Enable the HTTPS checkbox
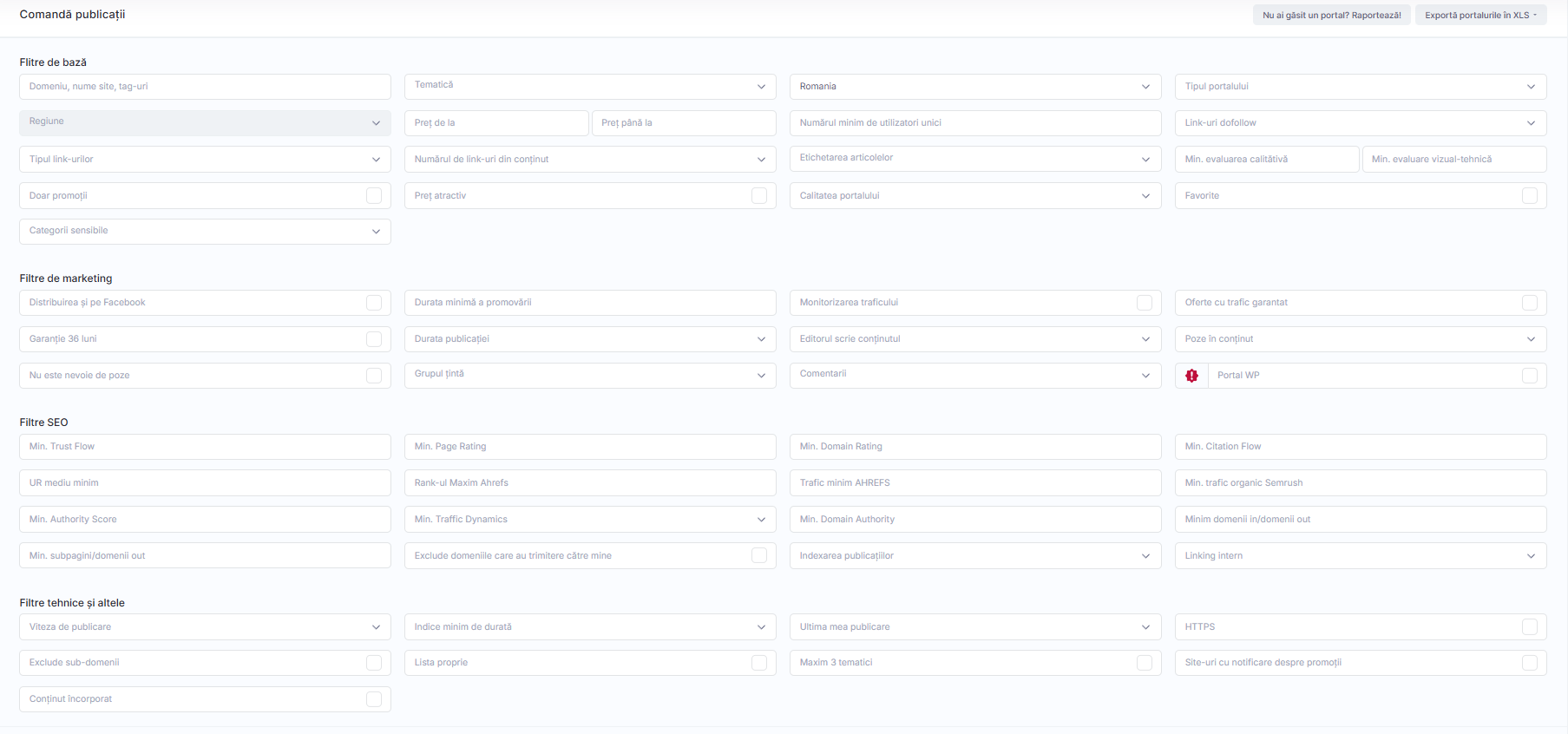 1530,626
